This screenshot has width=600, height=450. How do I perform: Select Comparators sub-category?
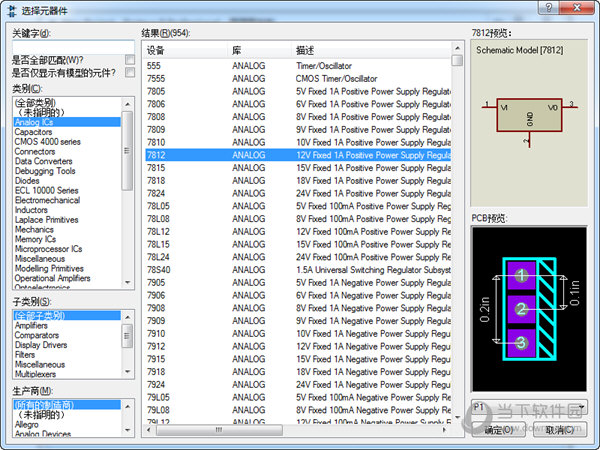[x=37, y=335]
